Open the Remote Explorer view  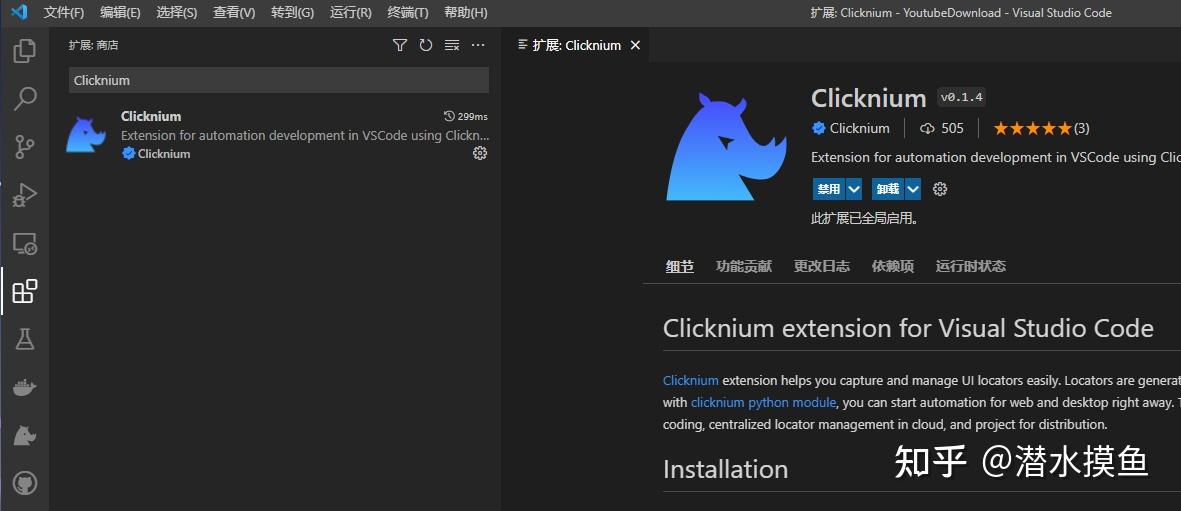tap(25, 243)
